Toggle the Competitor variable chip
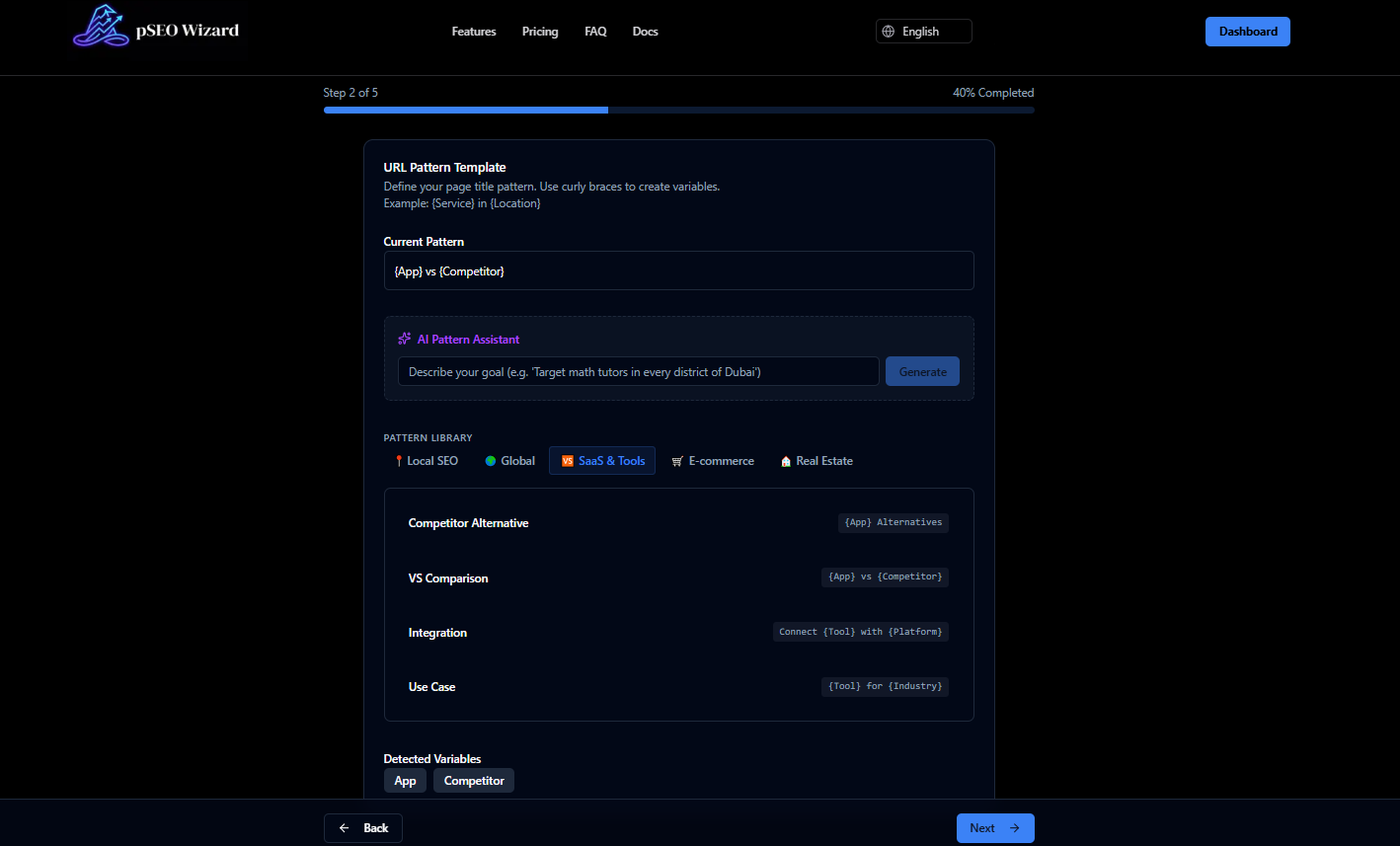 point(473,780)
